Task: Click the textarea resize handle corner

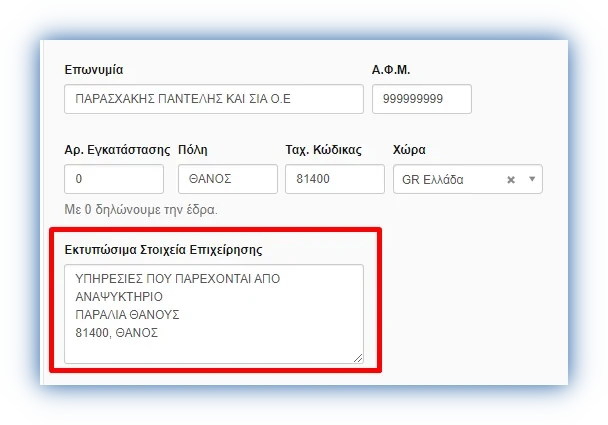Action: pos(358,358)
